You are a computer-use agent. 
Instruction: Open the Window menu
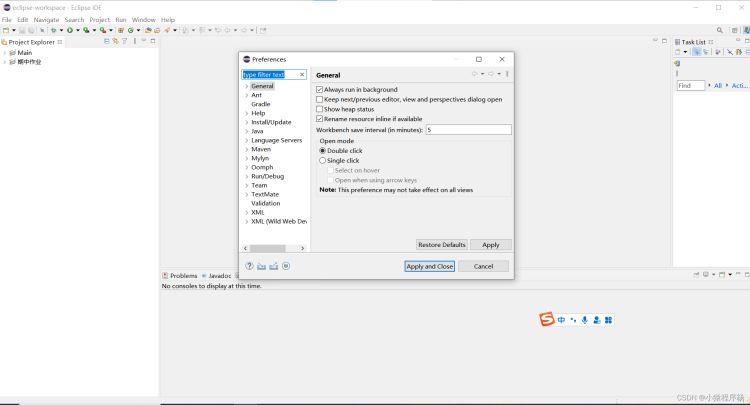click(x=143, y=20)
